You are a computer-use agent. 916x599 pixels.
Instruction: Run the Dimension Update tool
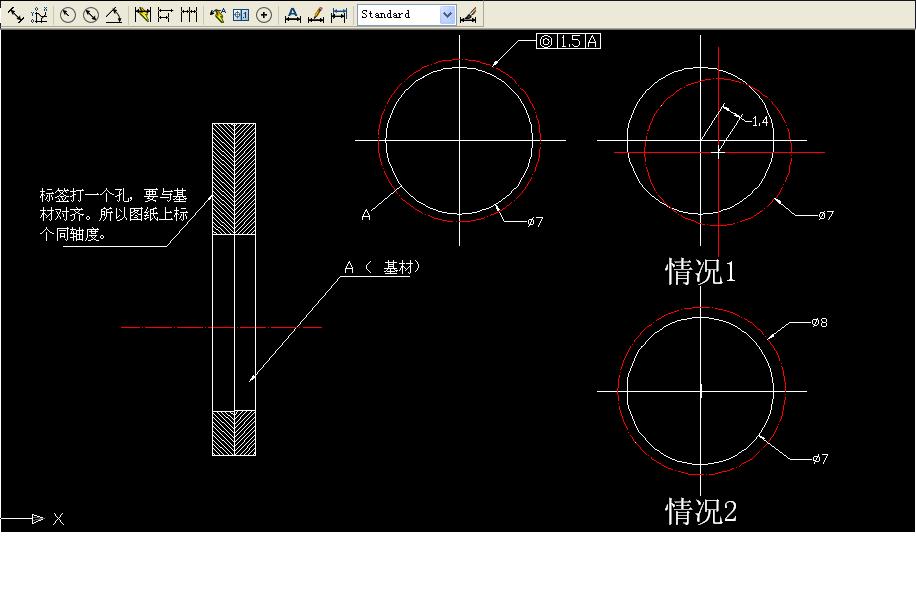(339, 15)
